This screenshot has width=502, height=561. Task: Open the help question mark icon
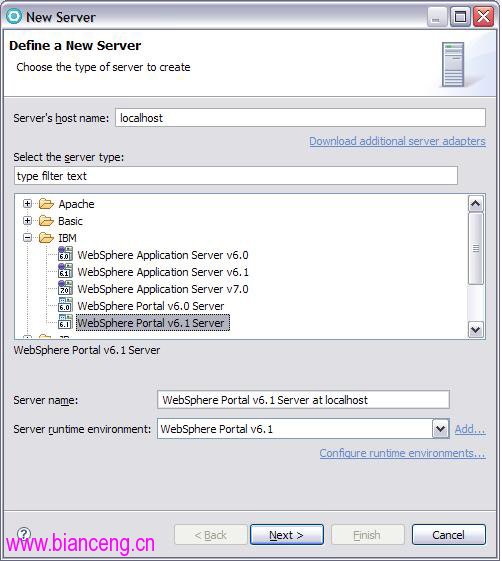tap(24, 534)
